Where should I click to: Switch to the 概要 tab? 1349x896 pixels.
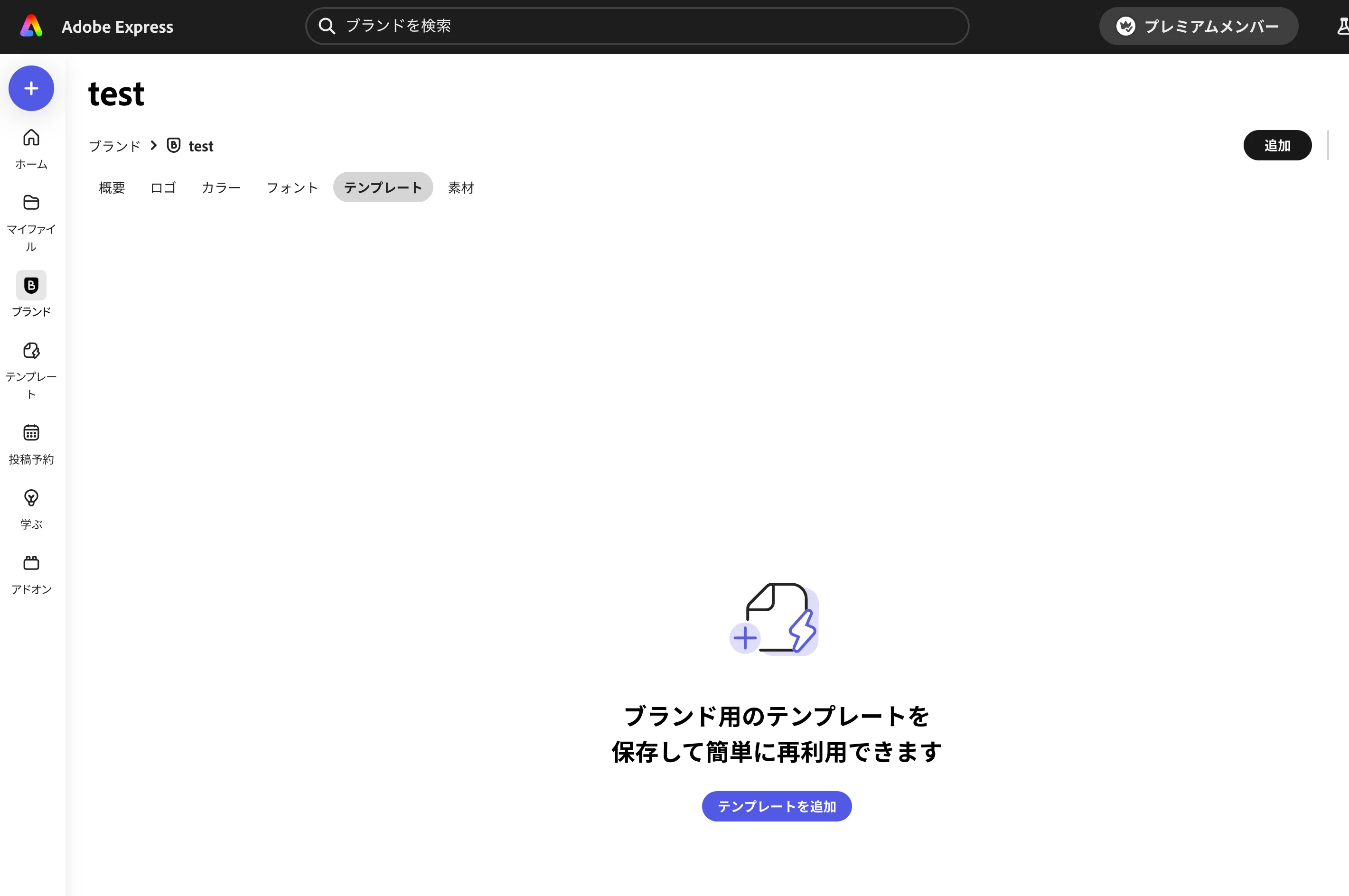112,187
